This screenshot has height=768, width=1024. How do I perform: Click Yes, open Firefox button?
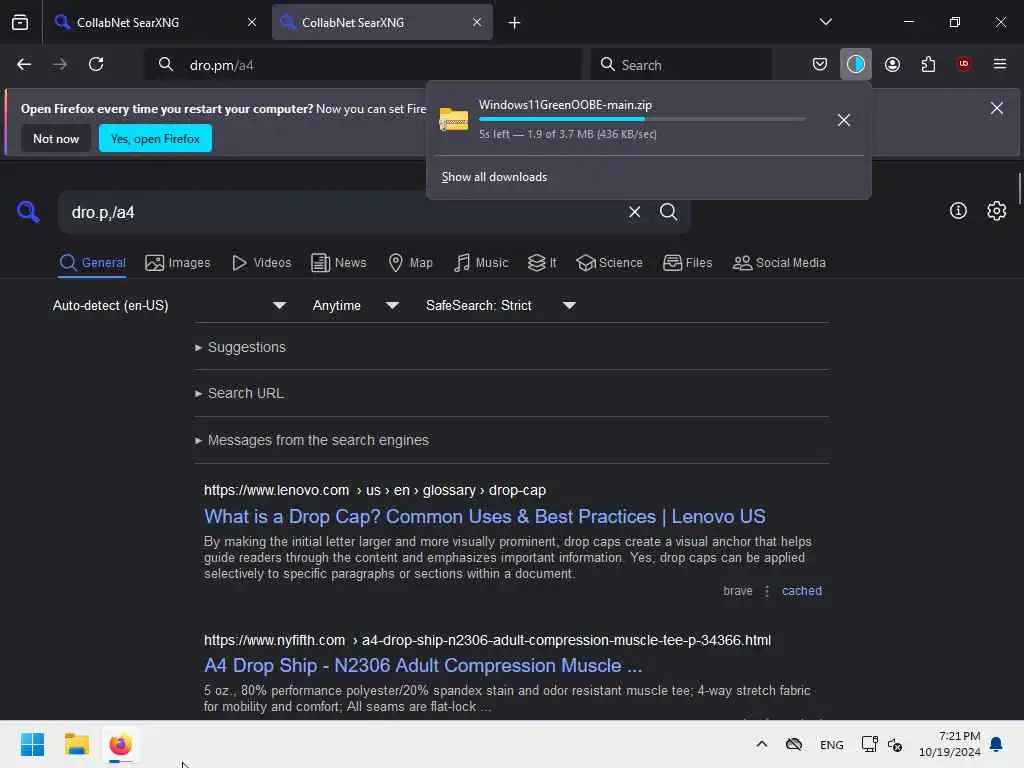tap(155, 138)
